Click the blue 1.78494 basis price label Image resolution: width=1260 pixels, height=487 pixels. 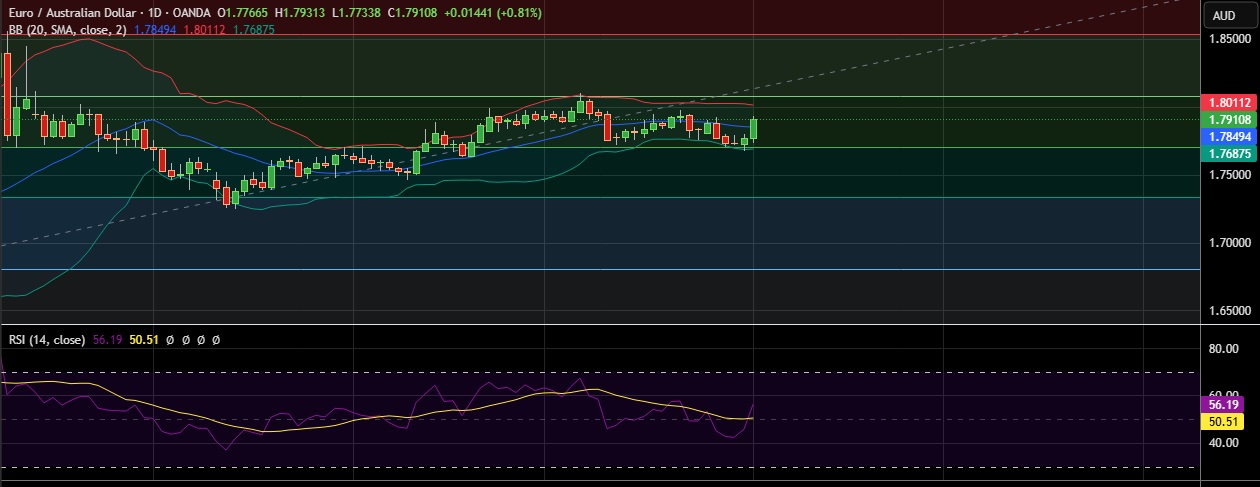(x=1230, y=137)
